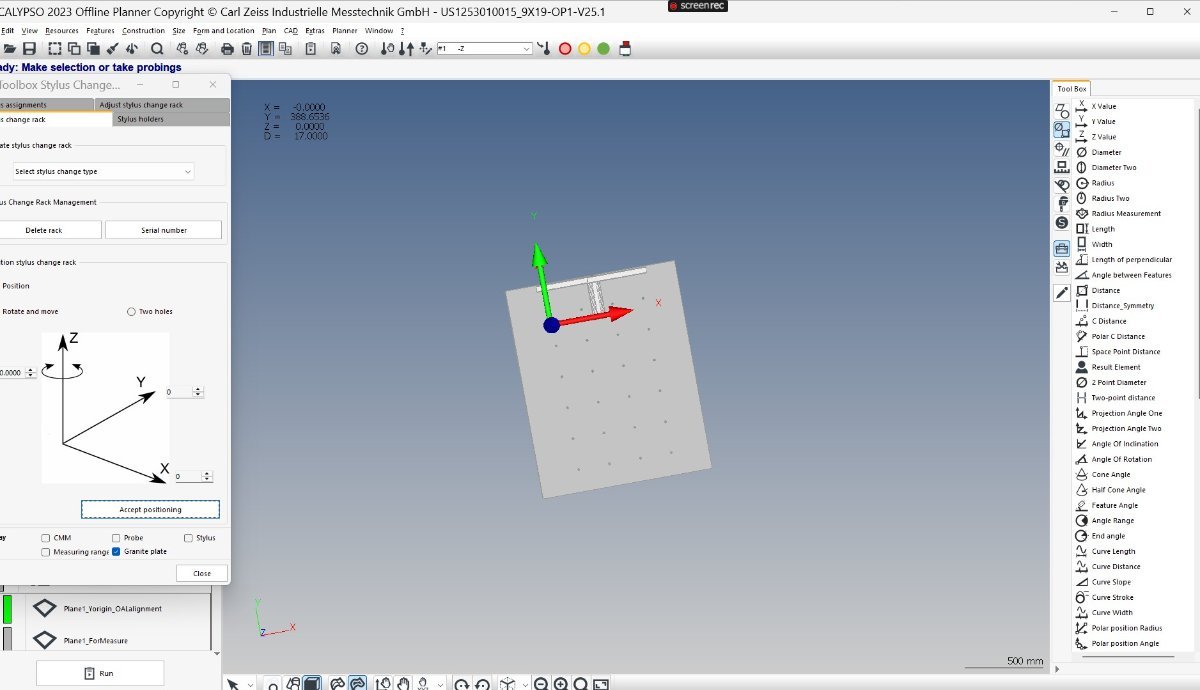Screen dimensions: 1200x690
Task: Click the shaded solid cube view icon
Action: click(x=312, y=684)
